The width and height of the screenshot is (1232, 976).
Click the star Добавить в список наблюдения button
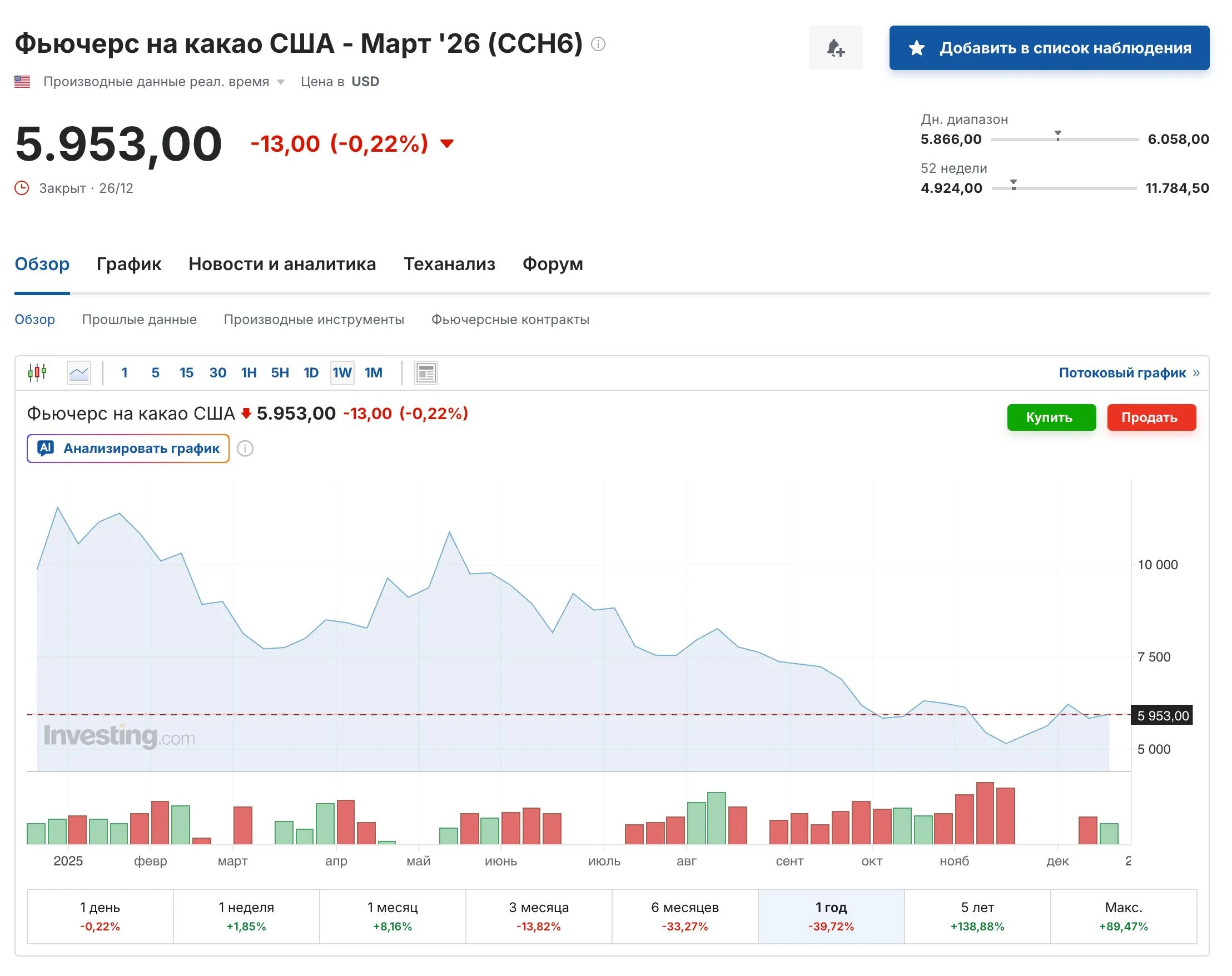pyautogui.click(x=1049, y=48)
